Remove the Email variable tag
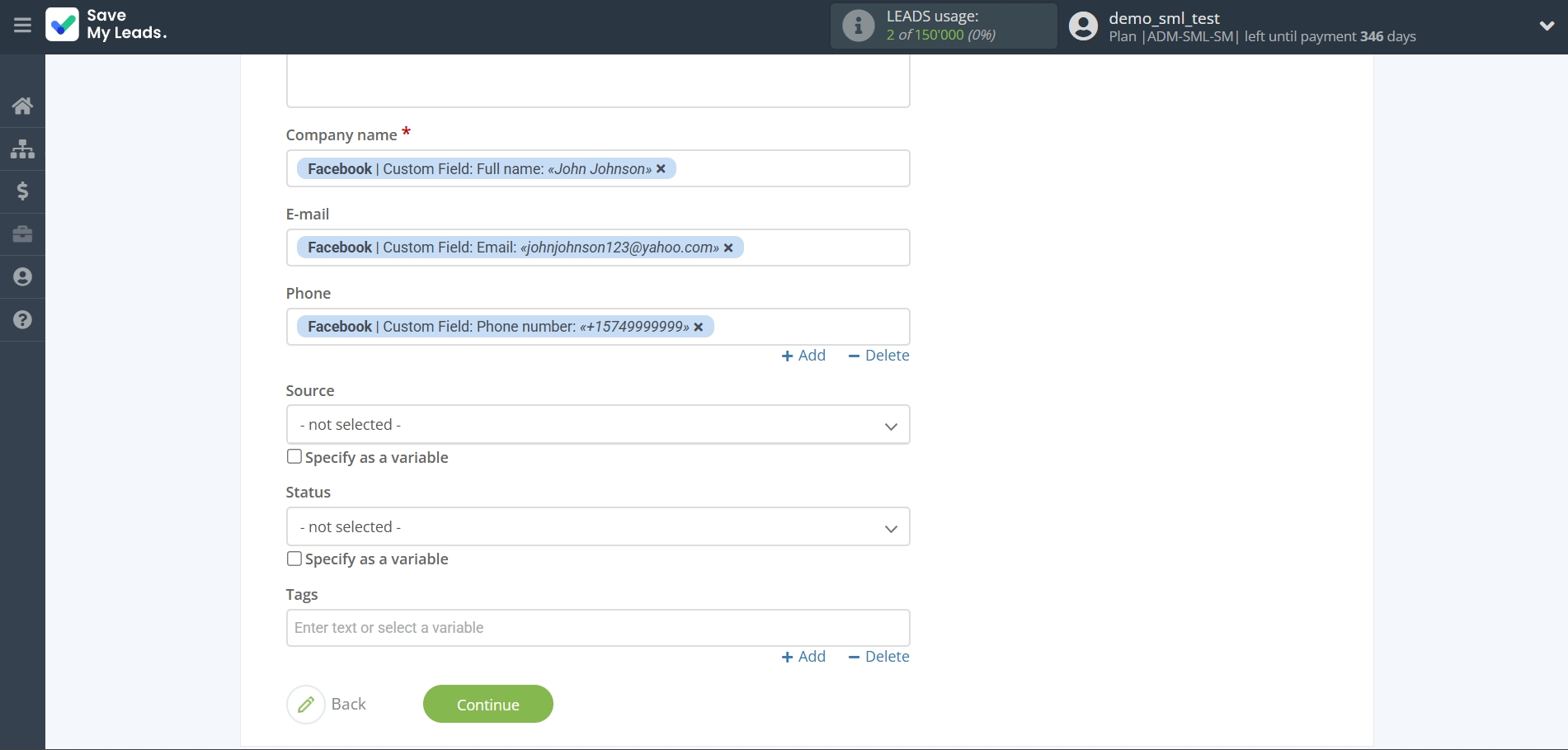 point(728,248)
